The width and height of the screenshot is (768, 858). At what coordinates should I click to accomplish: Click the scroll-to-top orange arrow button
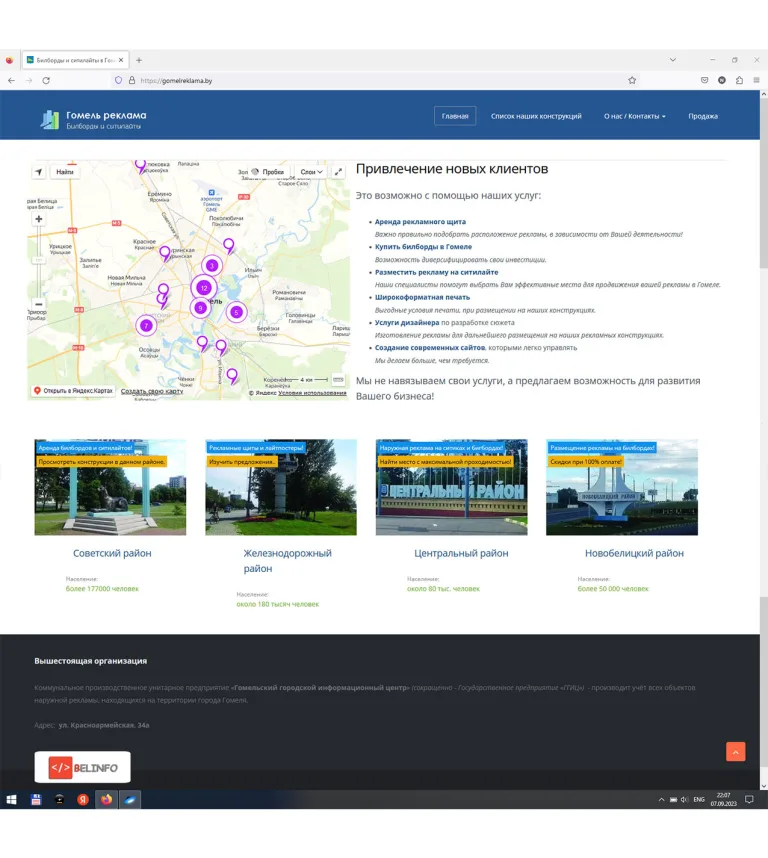[x=735, y=752]
